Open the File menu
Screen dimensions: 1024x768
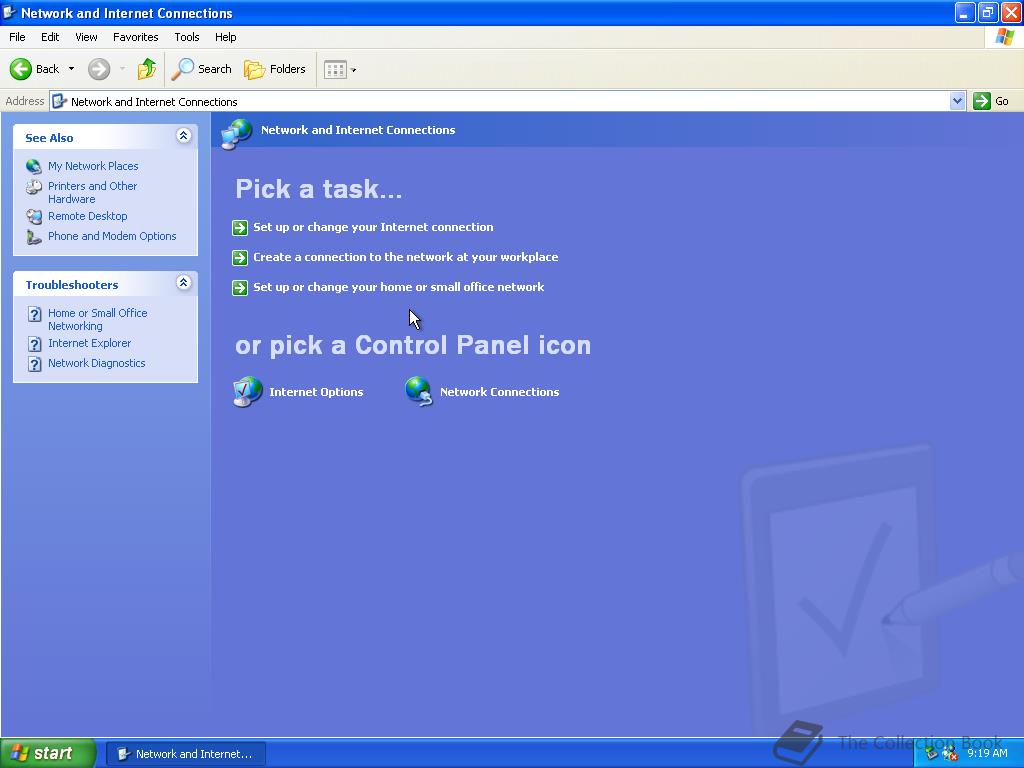click(x=17, y=37)
